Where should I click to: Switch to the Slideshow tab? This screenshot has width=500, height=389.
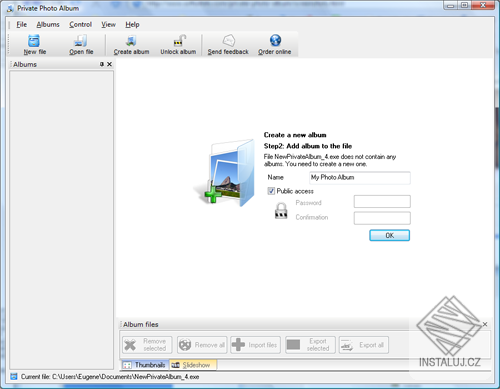click(x=193, y=365)
